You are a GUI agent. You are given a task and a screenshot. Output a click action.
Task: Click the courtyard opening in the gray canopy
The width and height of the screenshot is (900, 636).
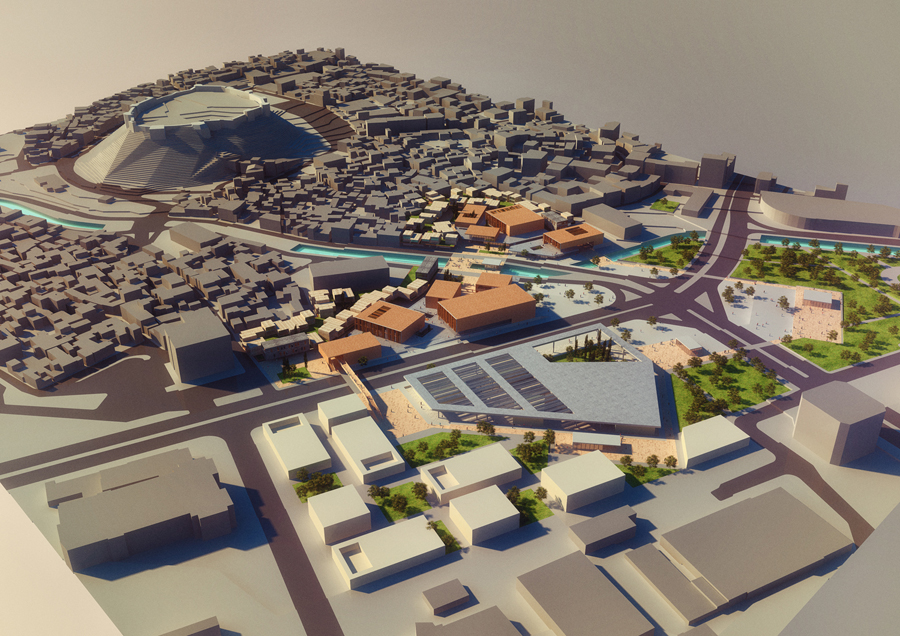578,347
